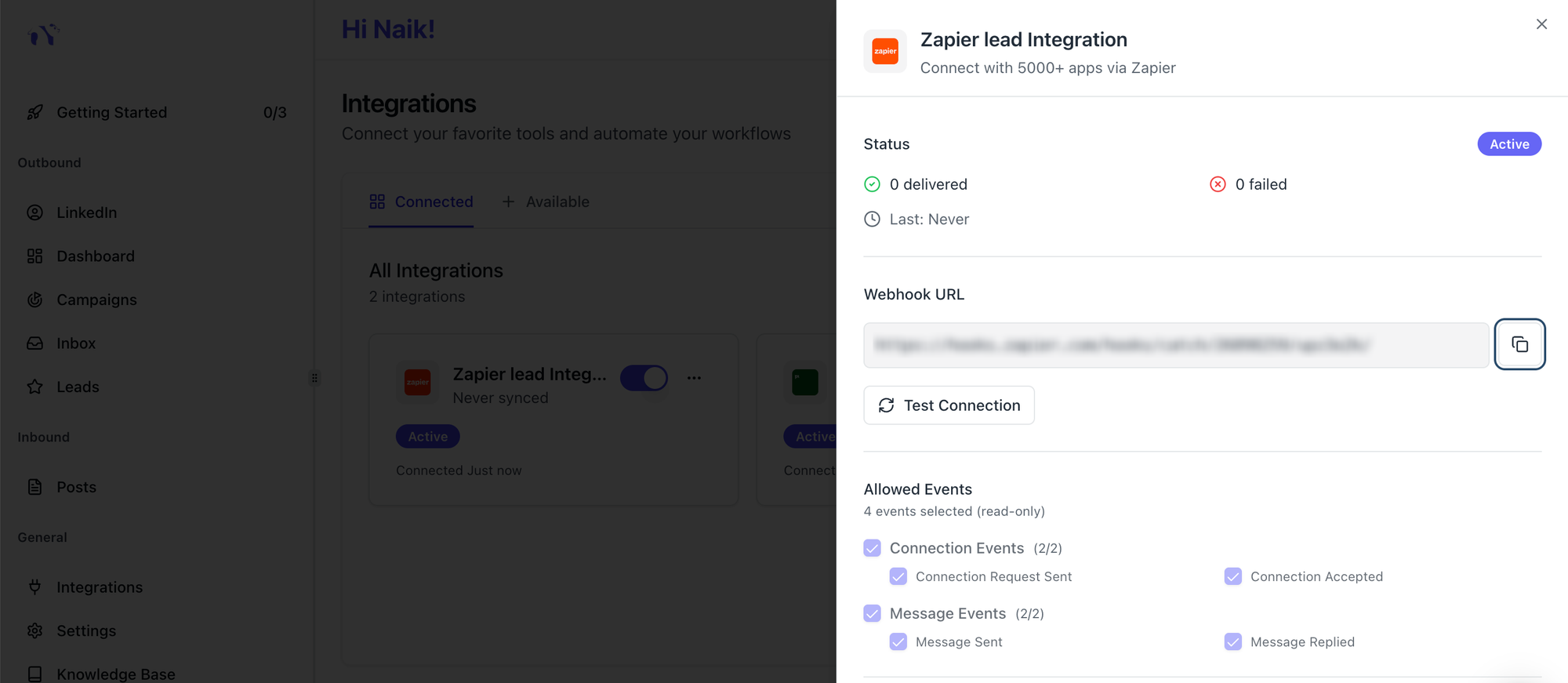
Task: Select the Connected tab
Action: point(421,202)
